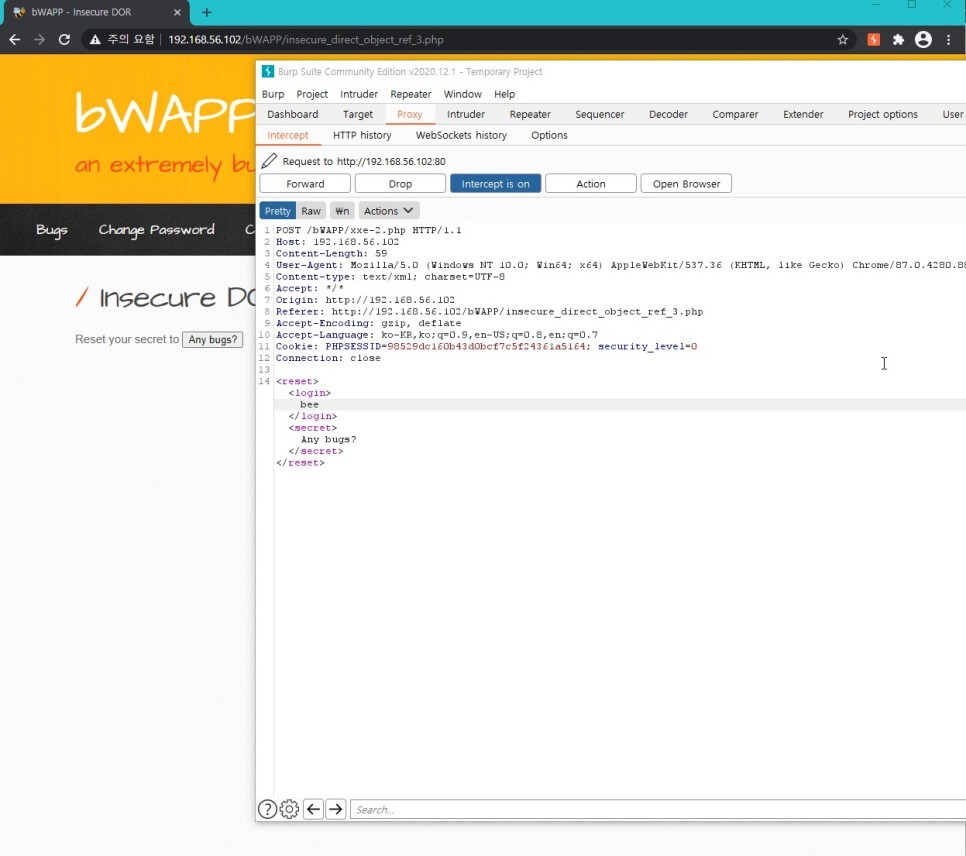This screenshot has width=966, height=856.
Task: Switch to the Decoder tab
Action: click(x=668, y=114)
